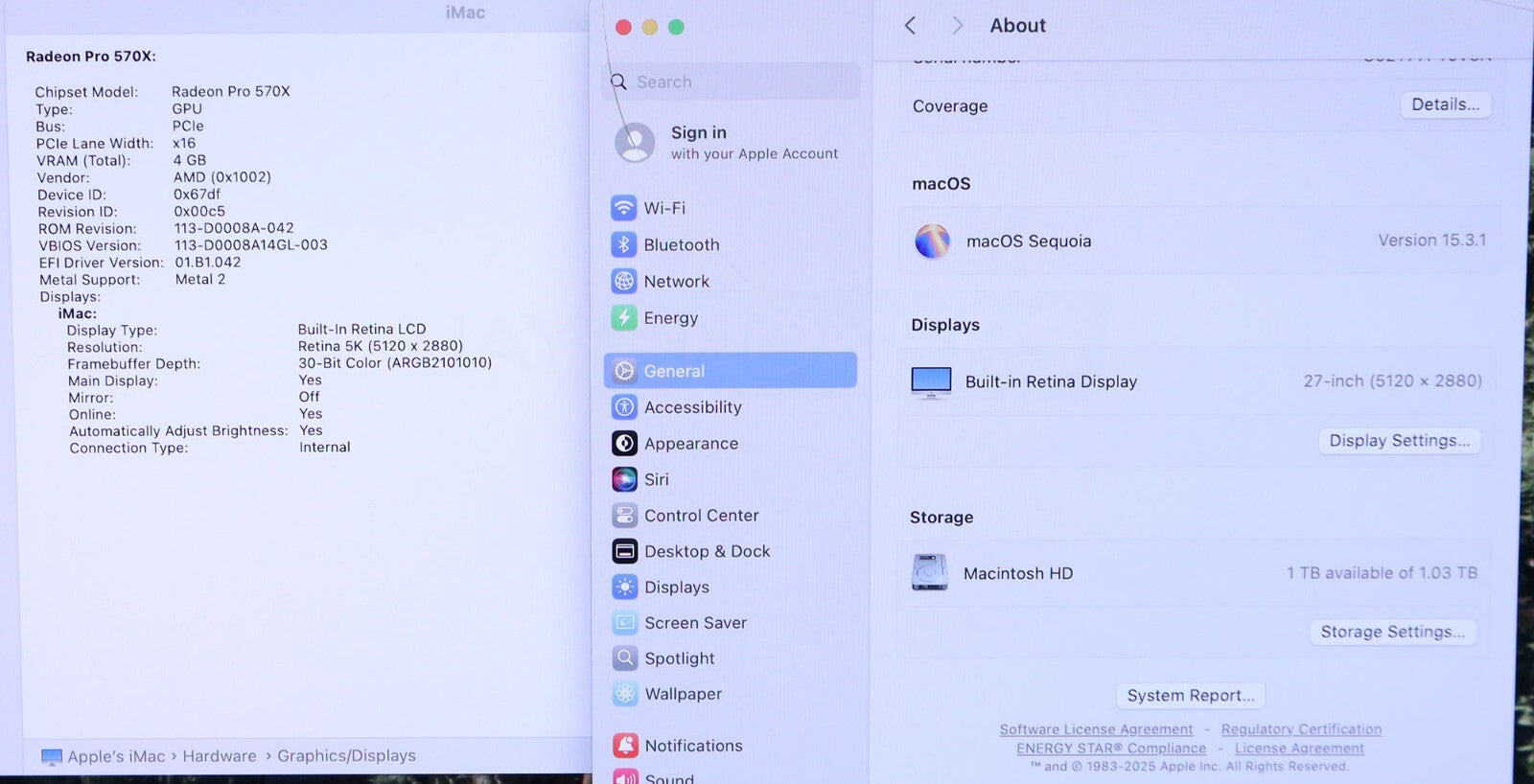Viewport: 1534px width, 784px height.
Task: Select Desktop & Dock label in sidebar
Action: click(708, 551)
